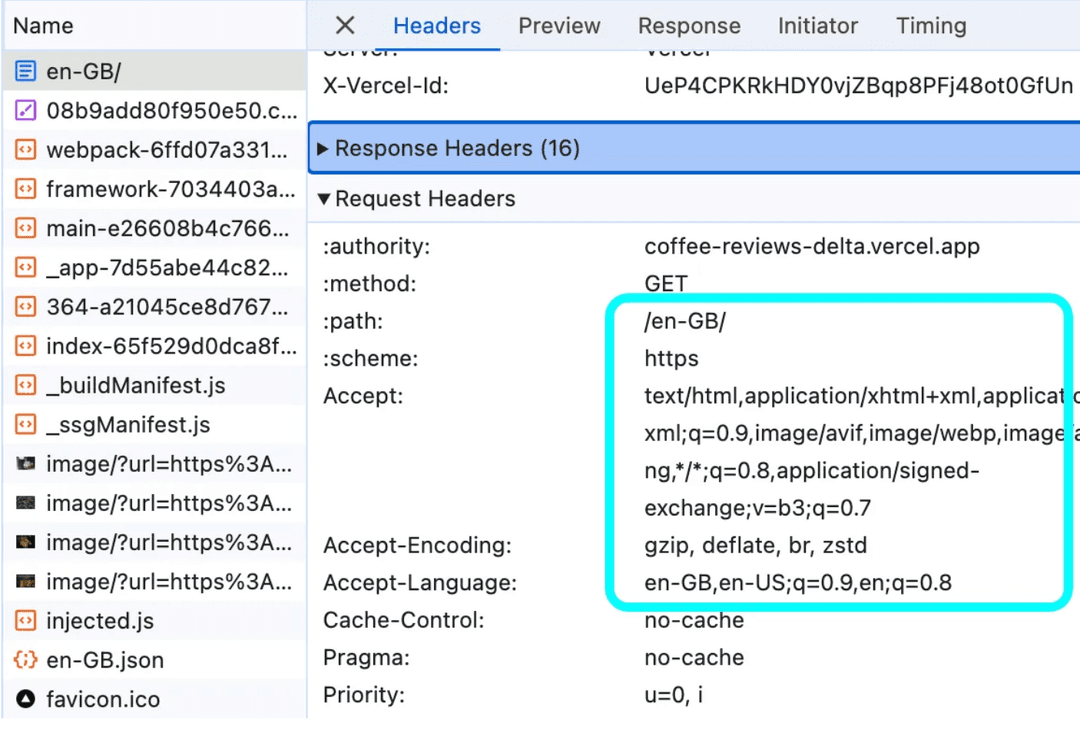The width and height of the screenshot is (1080, 730).
Task: Open the Initiator tab
Action: (x=817, y=26)
